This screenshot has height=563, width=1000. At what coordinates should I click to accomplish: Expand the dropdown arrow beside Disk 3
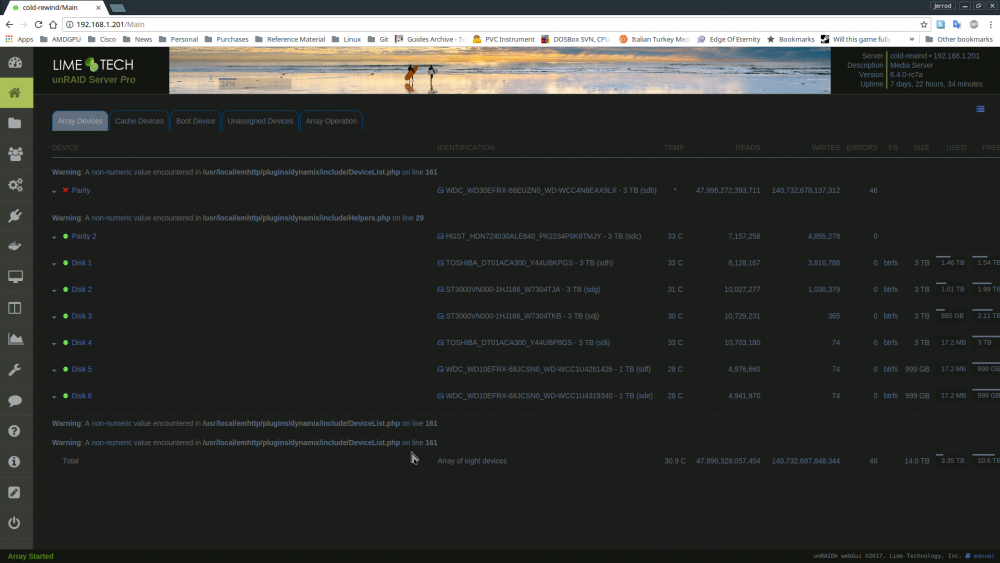pos(54,317)
